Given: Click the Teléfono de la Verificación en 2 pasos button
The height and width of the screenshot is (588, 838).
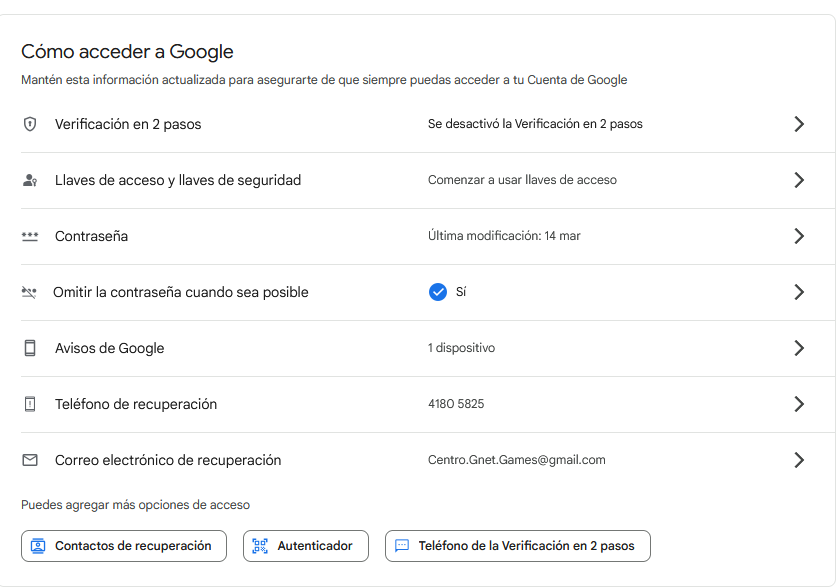Looking at the screenshot, I should [x=517, y=546].
